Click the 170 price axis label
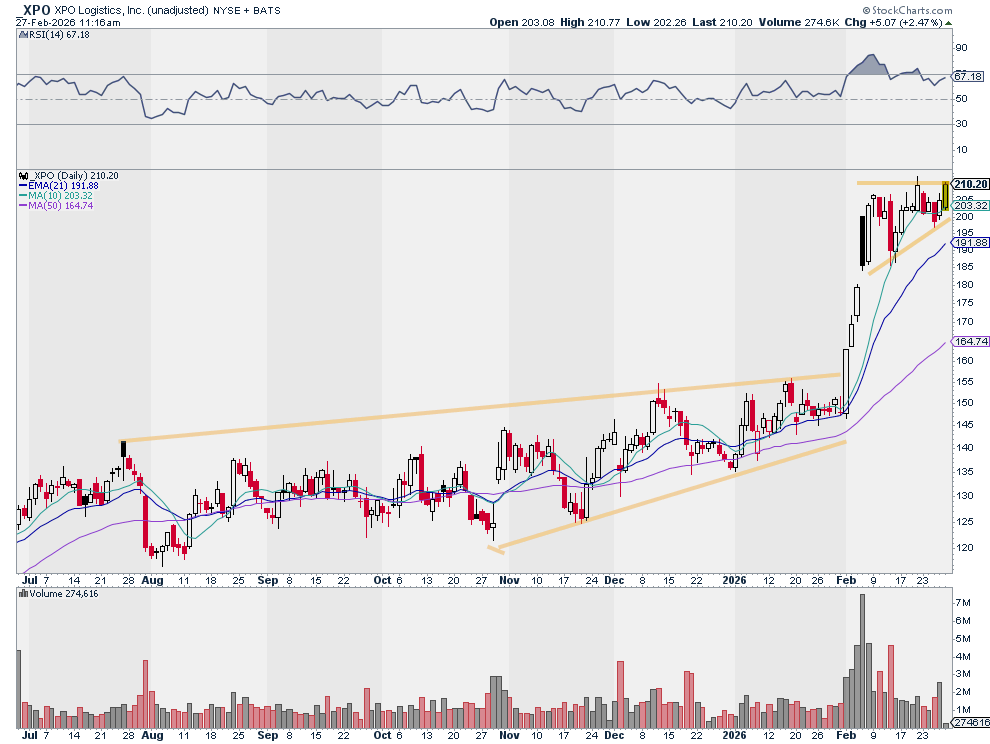Viewport: 990px width, 744px height. 965,322
